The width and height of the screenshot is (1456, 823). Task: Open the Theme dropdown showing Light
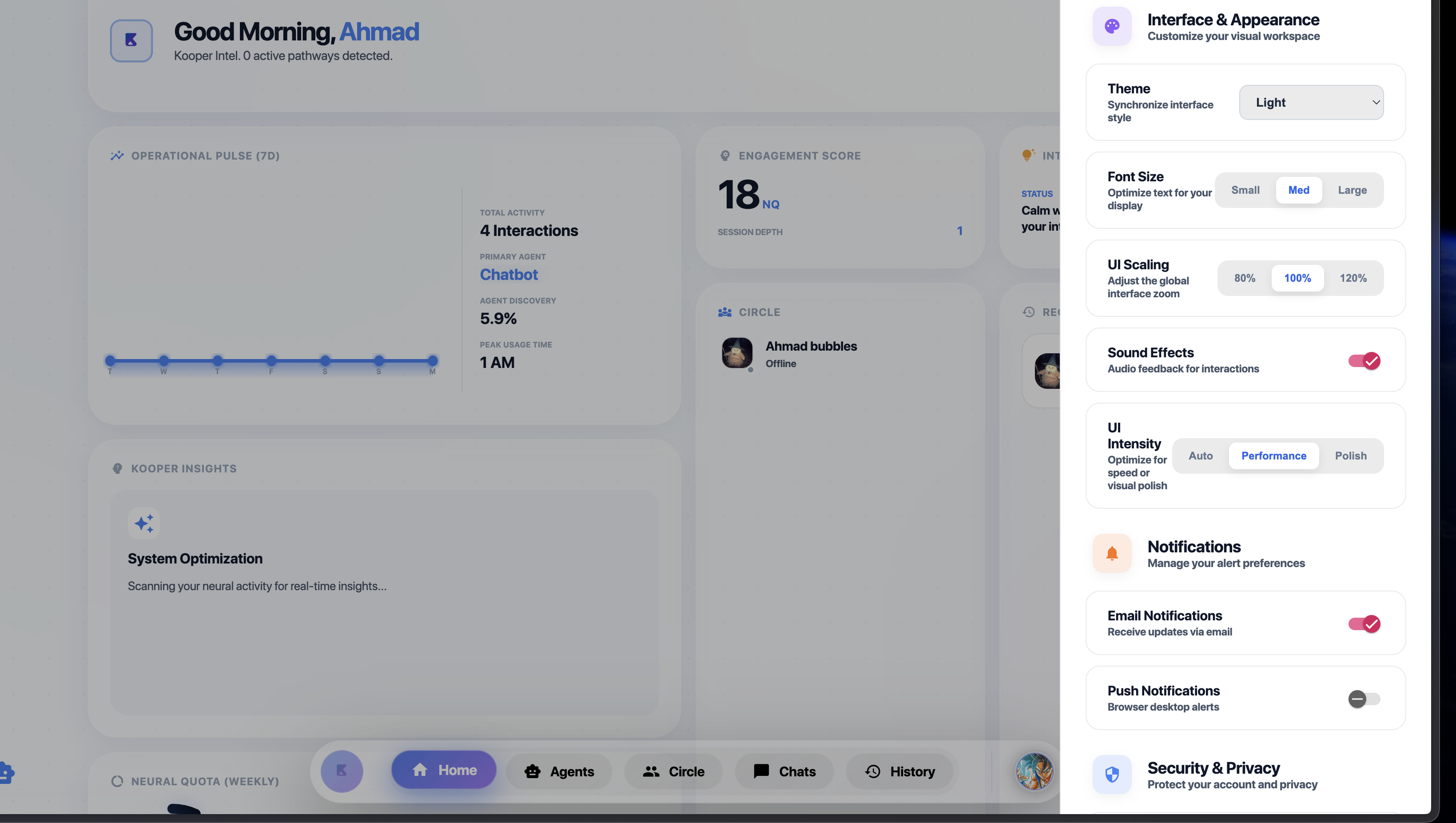click(1311, 102)
